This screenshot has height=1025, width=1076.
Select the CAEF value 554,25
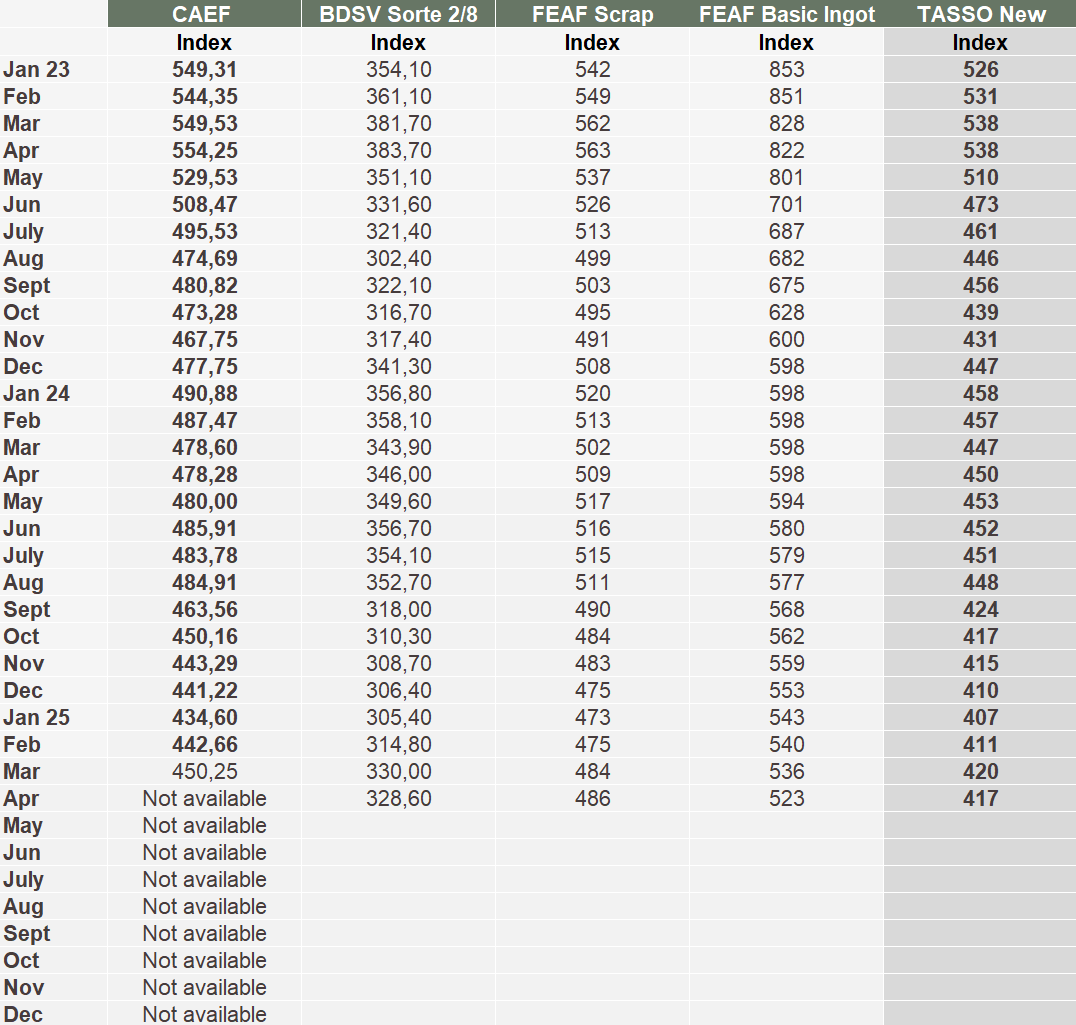pos(204,150)
